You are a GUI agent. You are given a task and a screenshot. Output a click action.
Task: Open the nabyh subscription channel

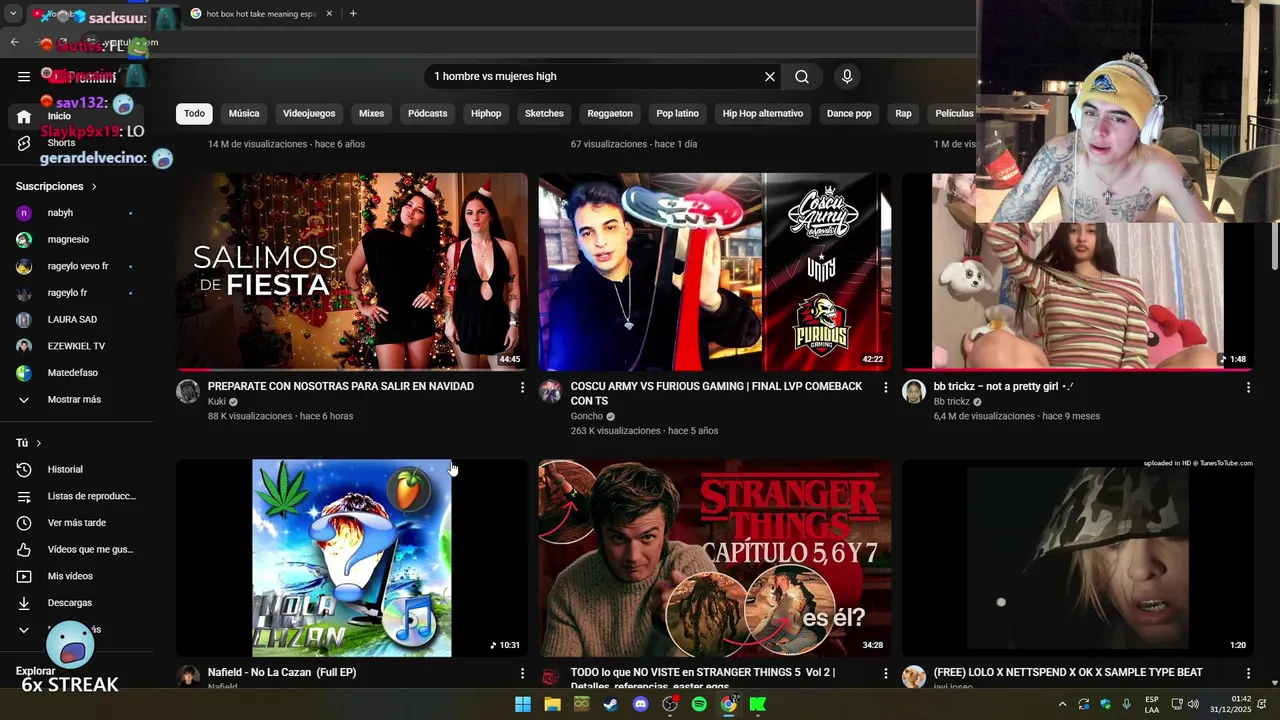tap(76, 213)
